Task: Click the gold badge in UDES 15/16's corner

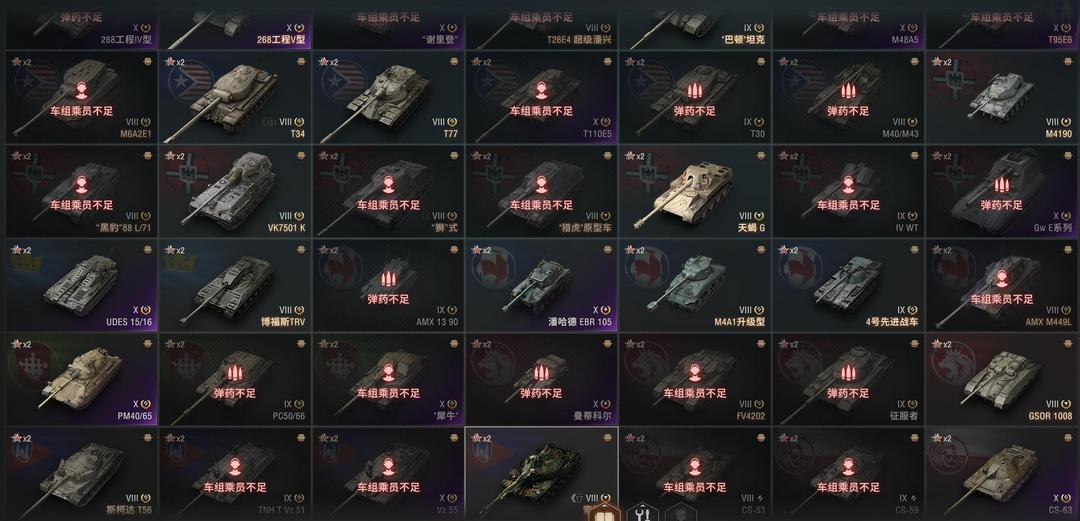Action: (x=147, y=249)
